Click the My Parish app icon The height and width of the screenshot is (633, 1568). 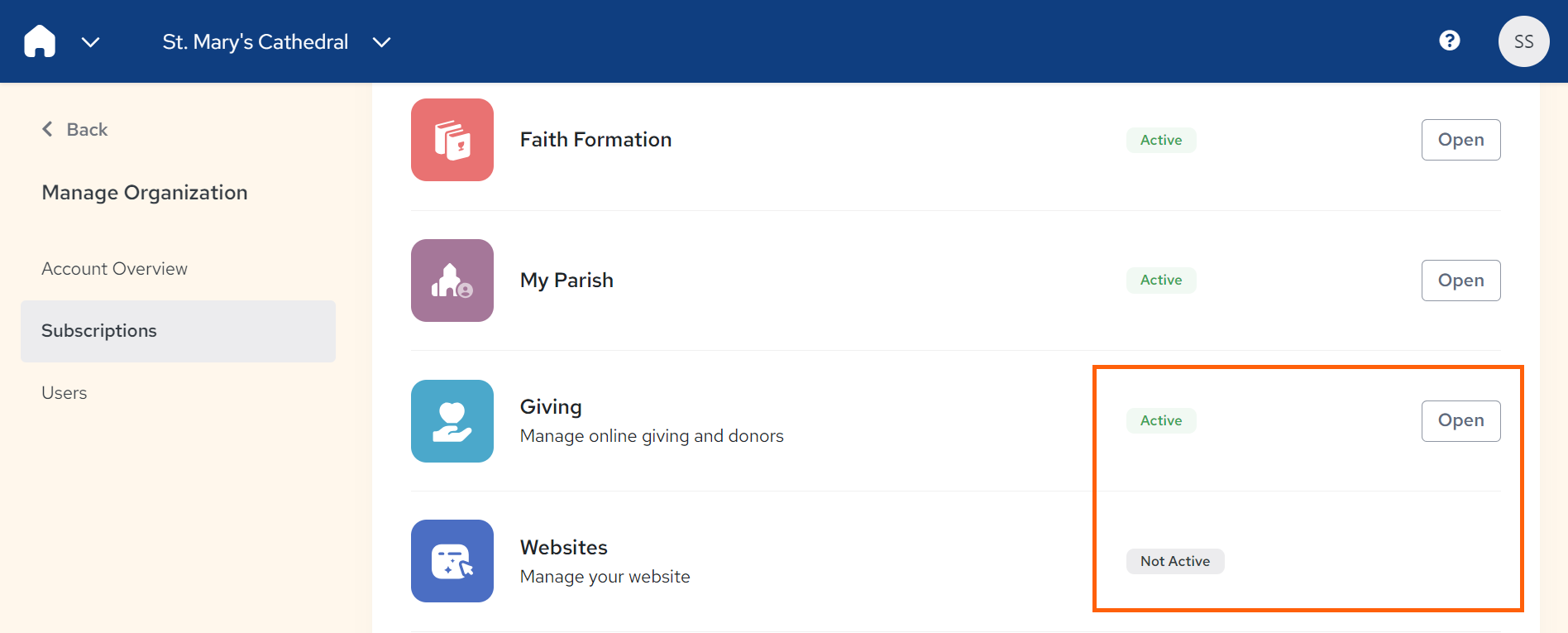452,281
